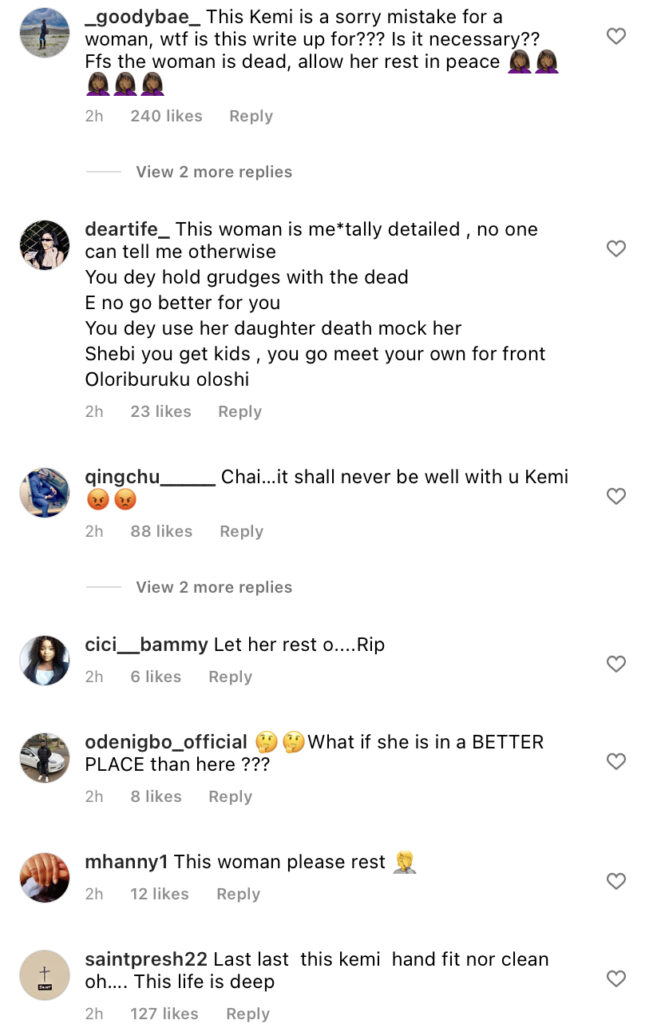This screenshot has height=1024, width=661.
Task: Tap the heart next to mhanny1 comment
Action: coord(617,881)
